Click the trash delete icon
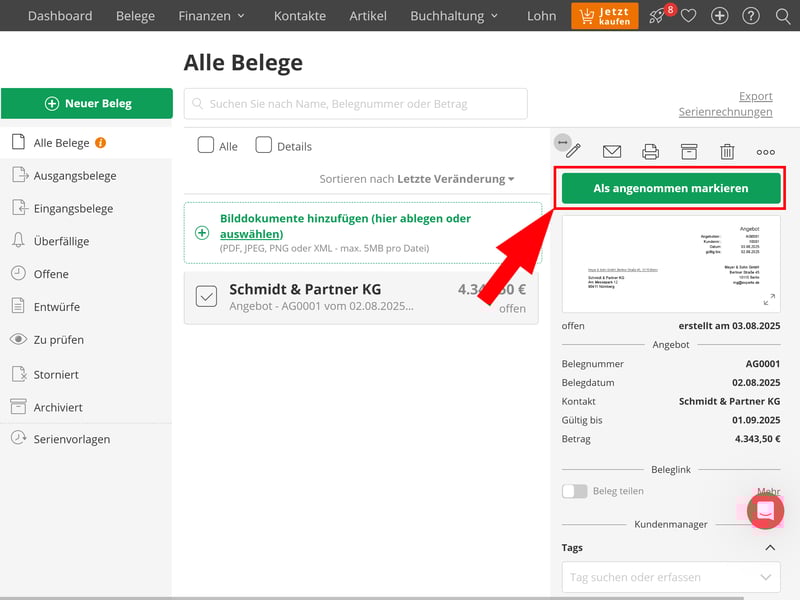Image resolution: width=800 pixels, height=600 pixels. click(x=727, y=152)
